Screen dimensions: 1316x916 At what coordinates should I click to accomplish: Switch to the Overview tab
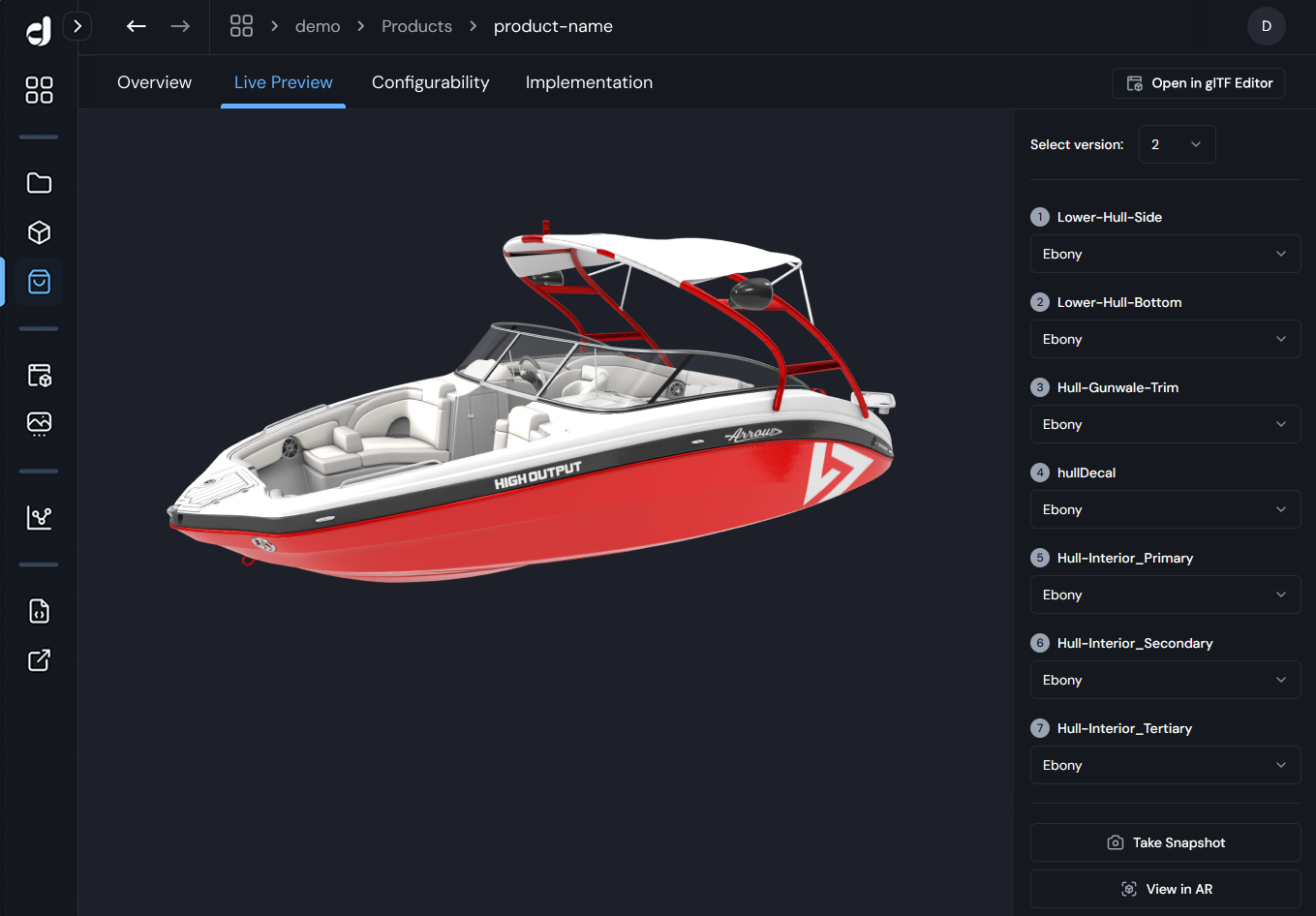[154, 82]
